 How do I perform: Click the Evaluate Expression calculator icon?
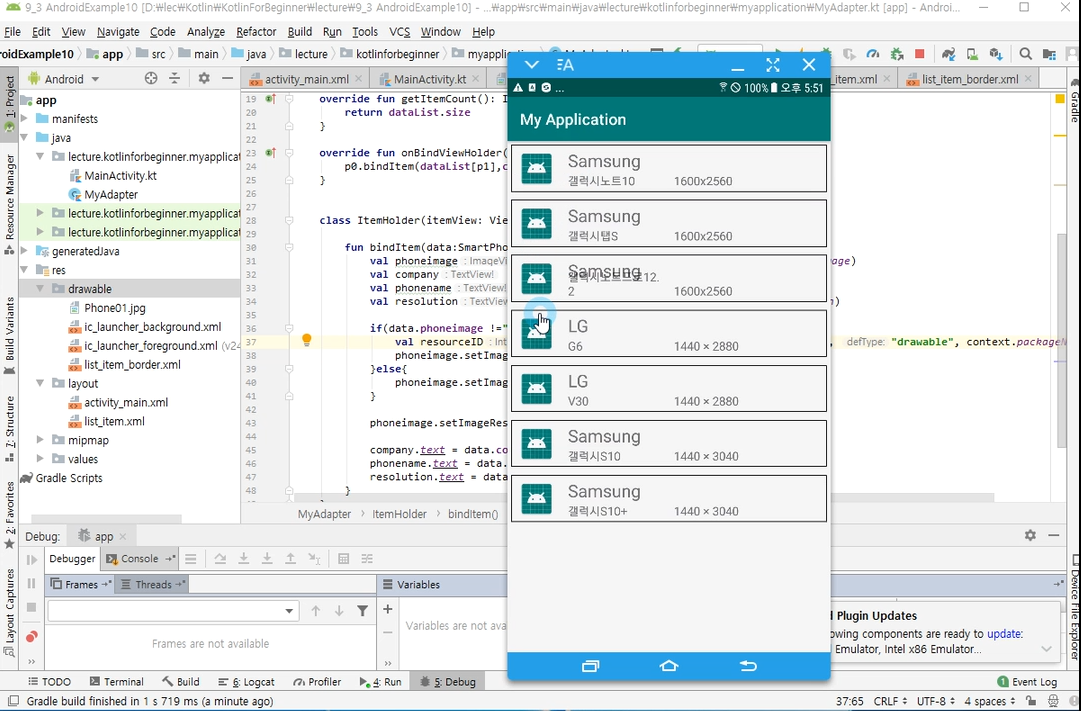(x=343, y=559)
